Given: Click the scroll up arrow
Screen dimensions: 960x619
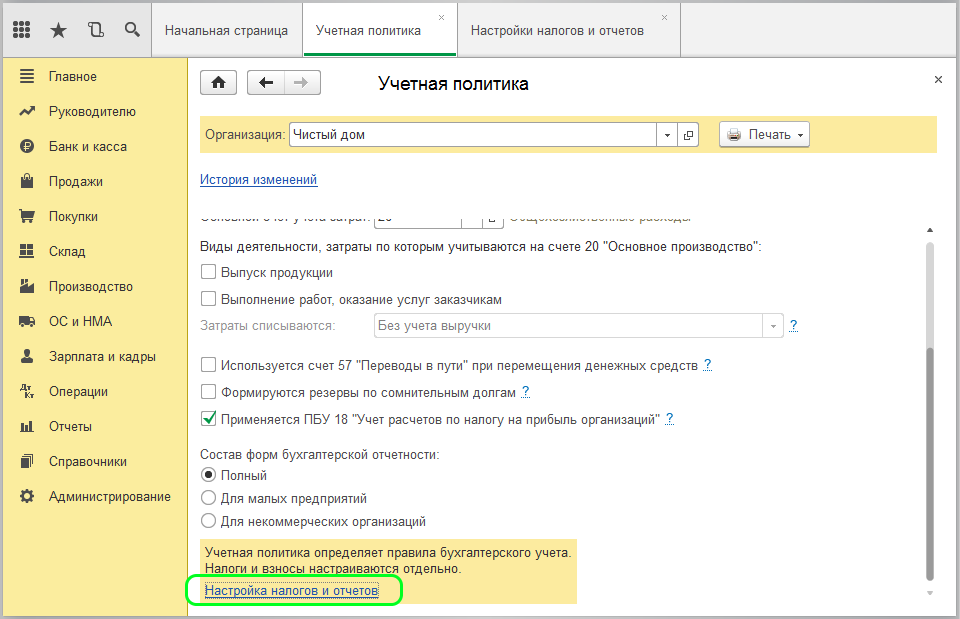Looking at the screenshot, I should click(x=930, y=230).
